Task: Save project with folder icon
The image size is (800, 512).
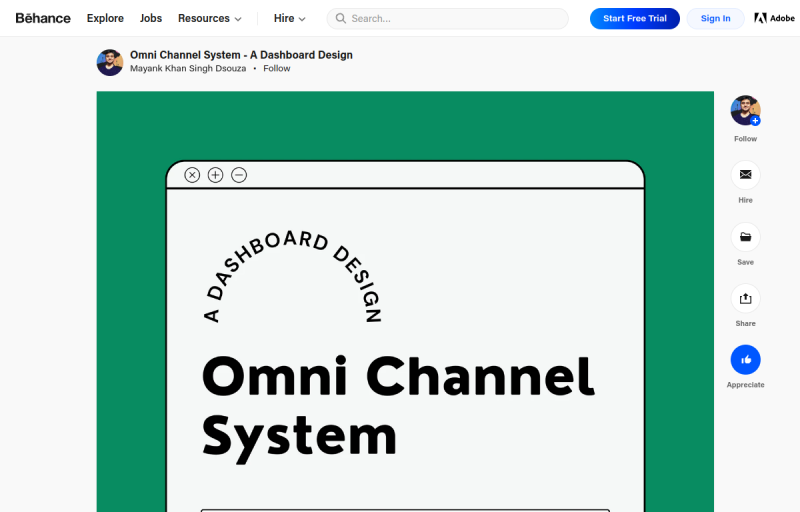Action: point(745,237)
